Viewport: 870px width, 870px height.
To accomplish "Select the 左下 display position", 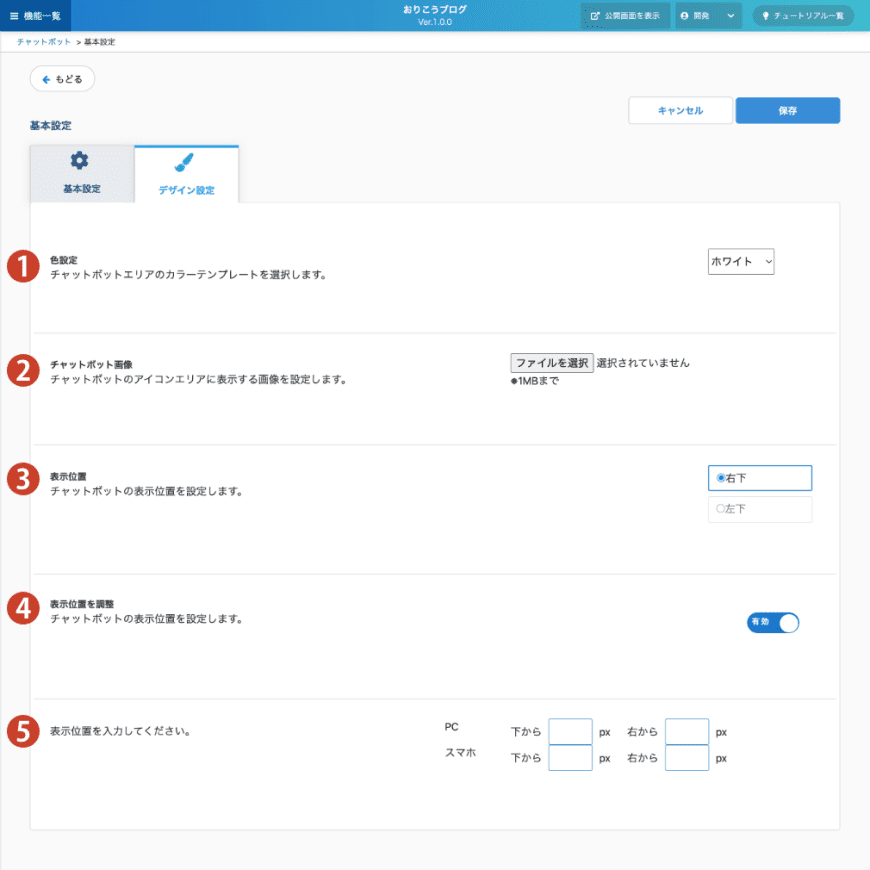I will coord(759,509).
